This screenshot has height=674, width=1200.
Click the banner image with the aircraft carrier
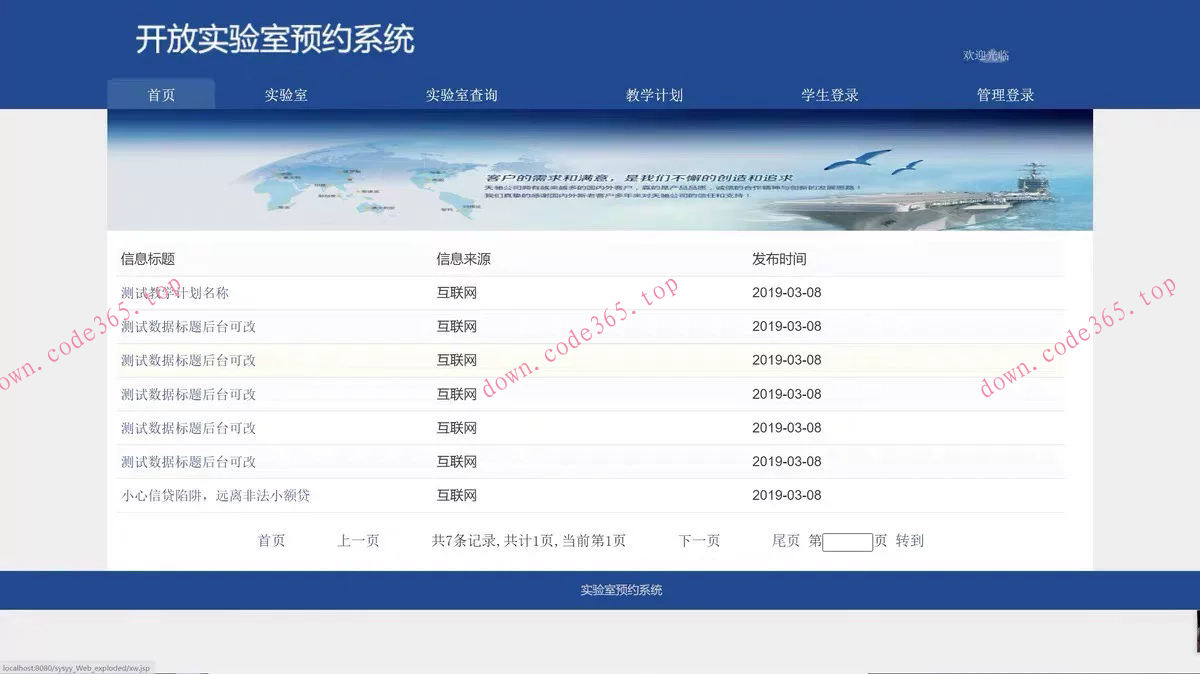pyautogui.click(x=600, y=168)
